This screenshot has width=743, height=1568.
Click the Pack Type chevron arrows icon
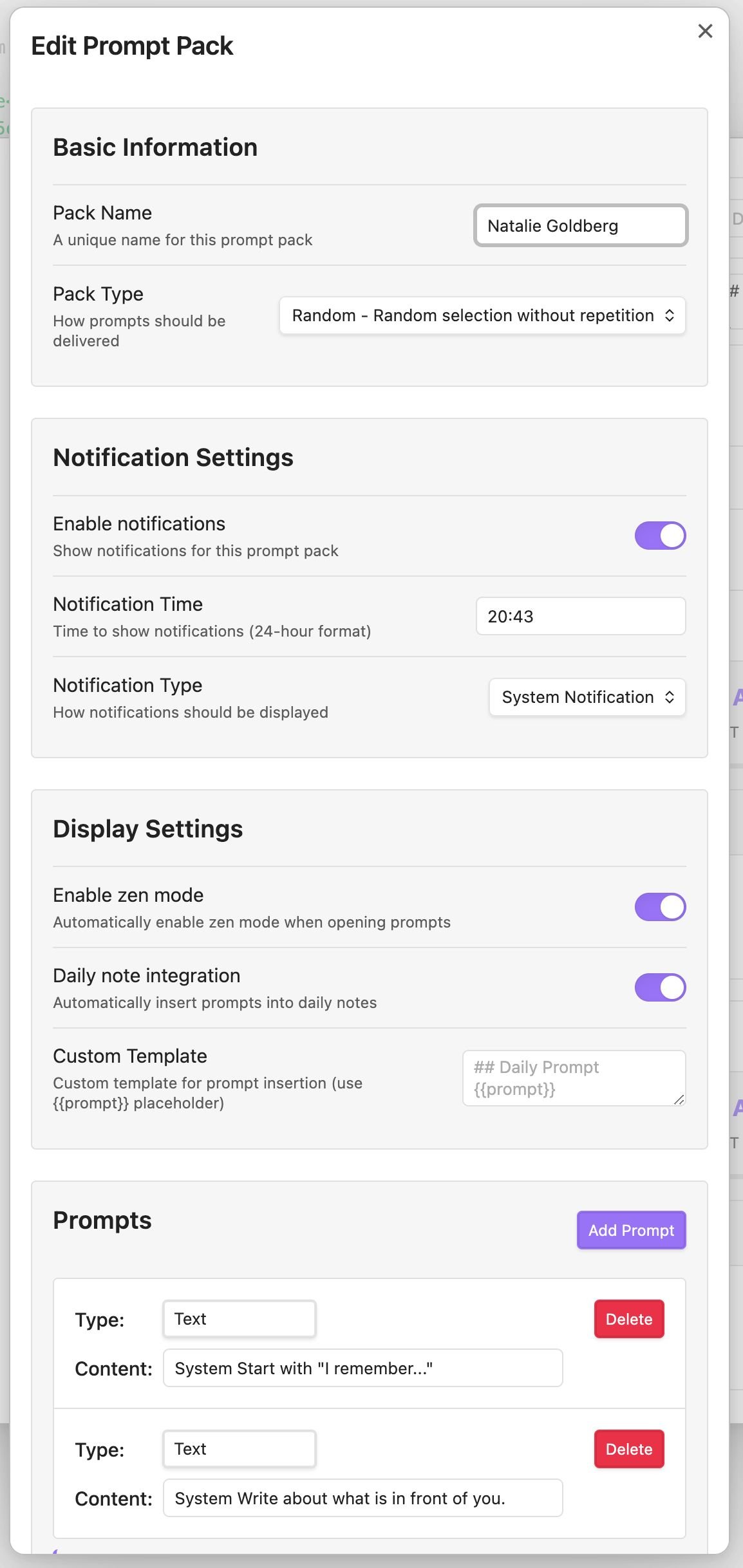670,315
